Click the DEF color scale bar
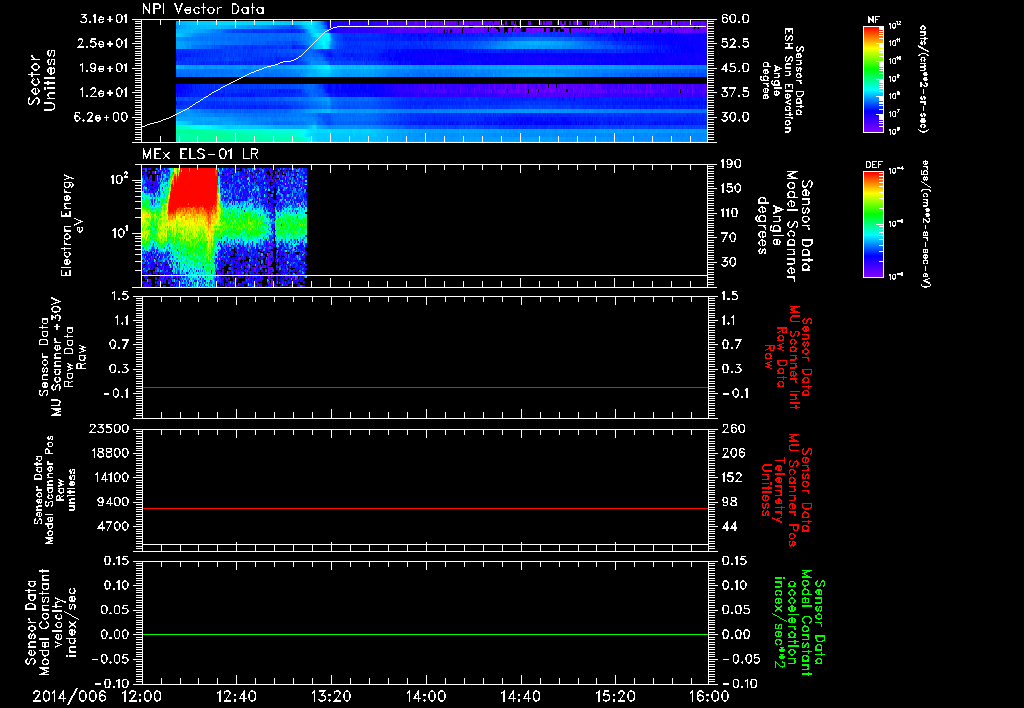1024x708 pixels. click(x=874, y=224)
